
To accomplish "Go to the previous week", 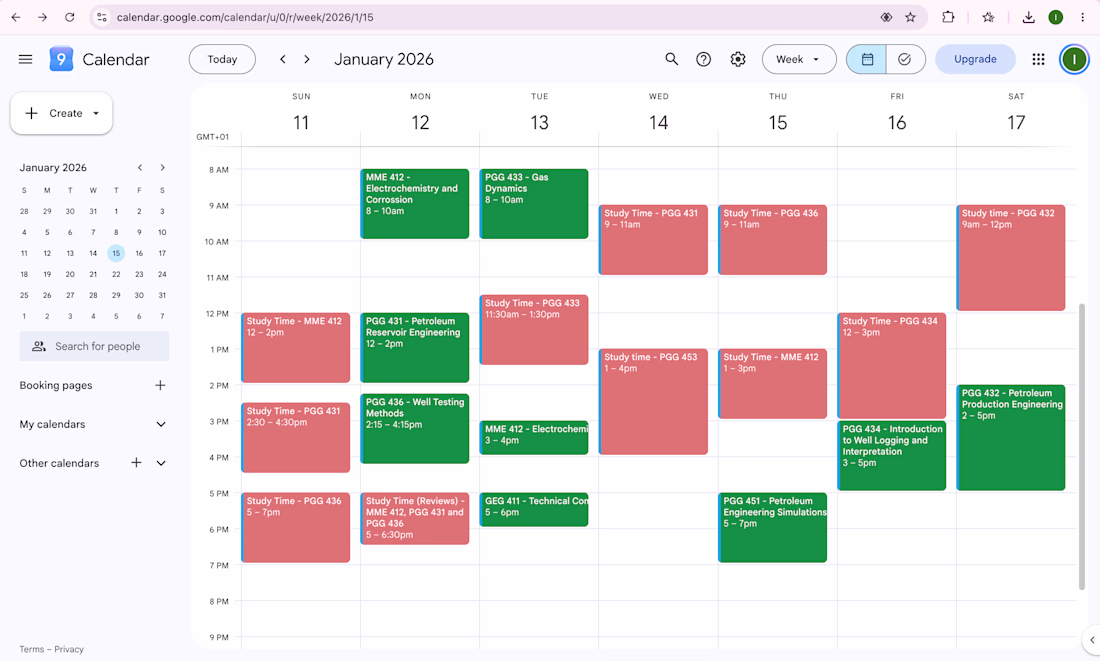I will 283,59.
